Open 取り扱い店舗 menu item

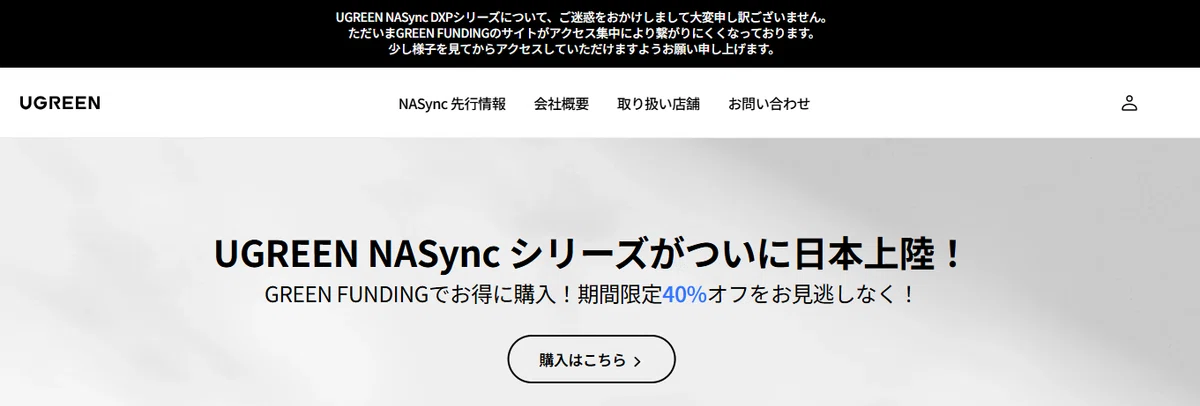658,103
